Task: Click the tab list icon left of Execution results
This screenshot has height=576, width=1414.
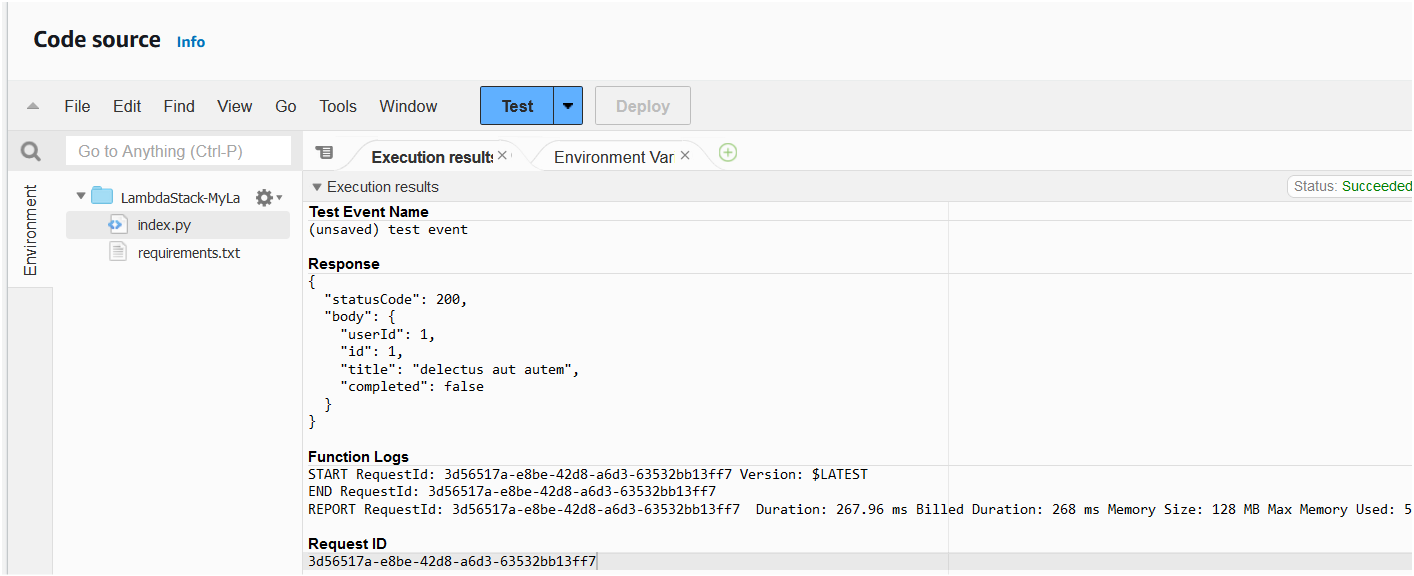Action: pyautogui.click(x=324, y=152)
